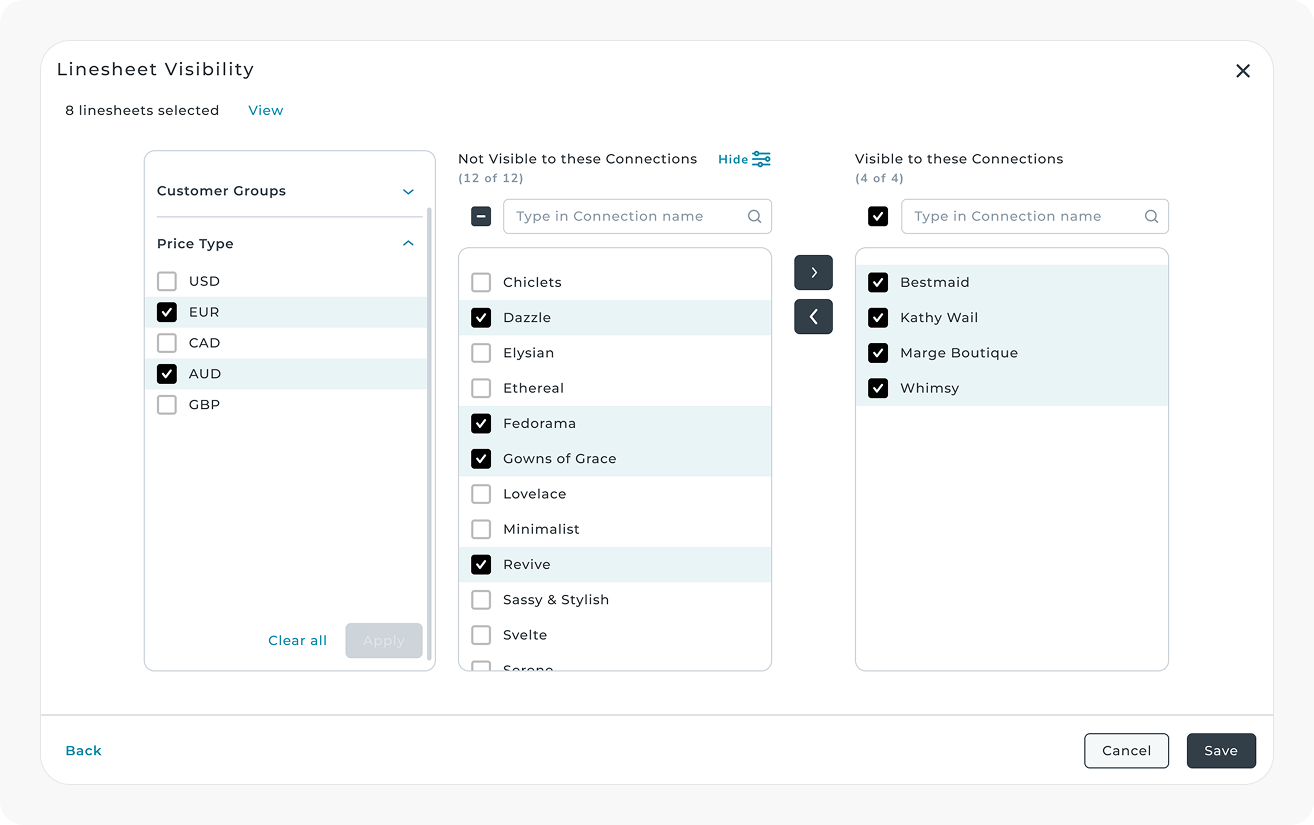Screen dimensions: 1314x825
Task: Open the View linesheets link
Action: coord(265,110)
